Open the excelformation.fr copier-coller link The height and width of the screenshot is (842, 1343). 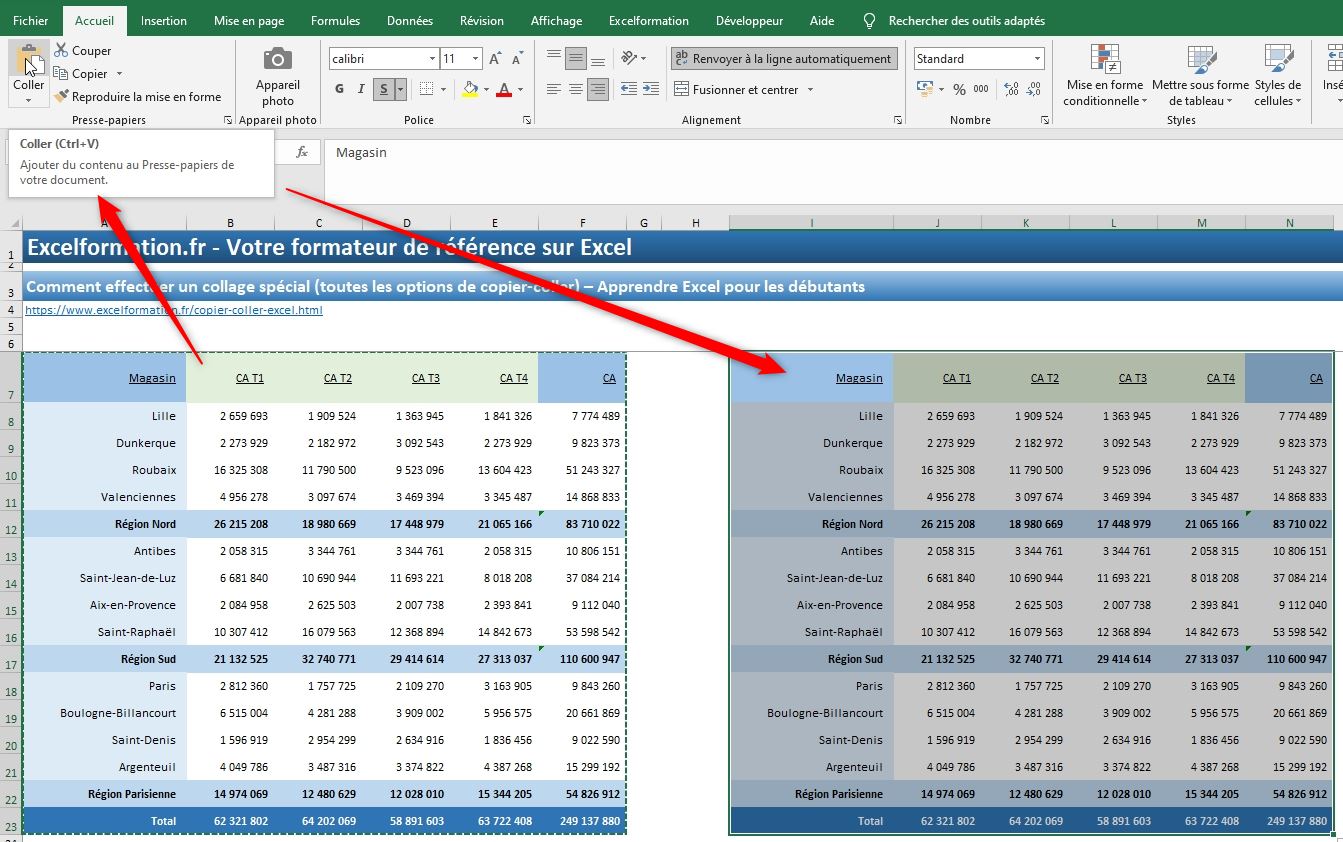[174, 310]
